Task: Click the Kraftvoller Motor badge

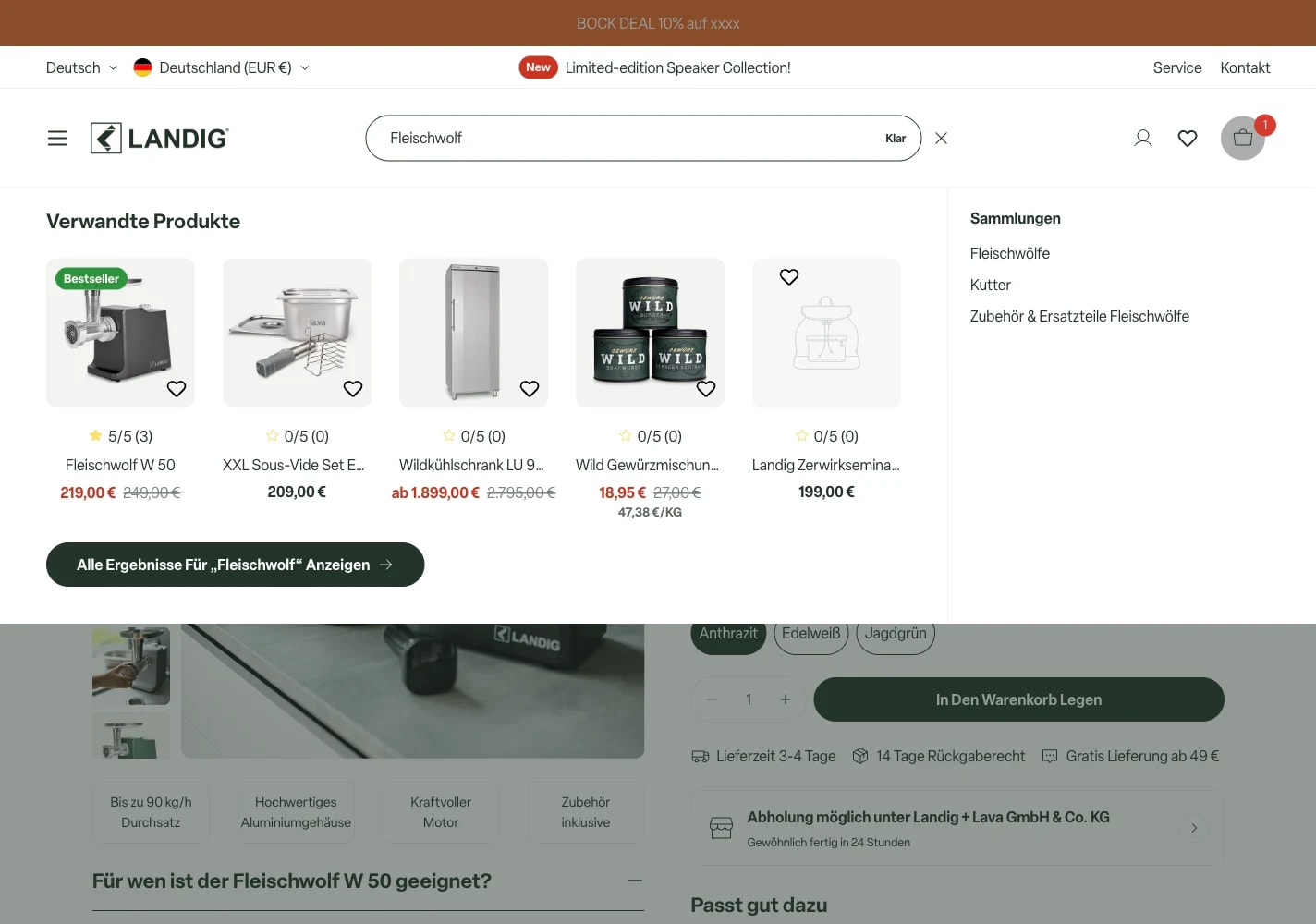Action: (x=441, y=812)
